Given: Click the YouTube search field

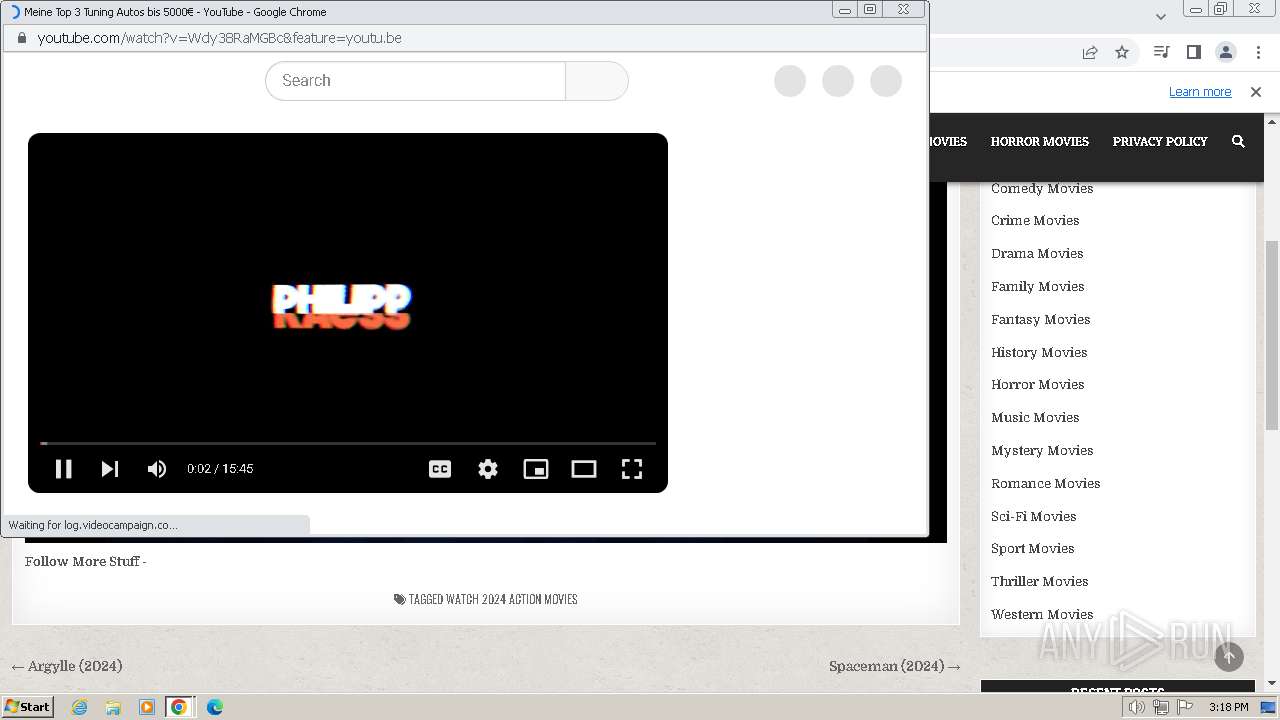Looking at the screenshot, I should 415,81.
